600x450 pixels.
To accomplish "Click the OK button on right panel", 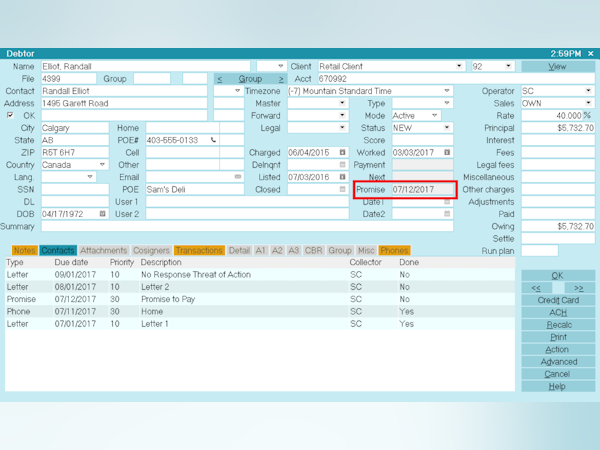I will point(558,276).
